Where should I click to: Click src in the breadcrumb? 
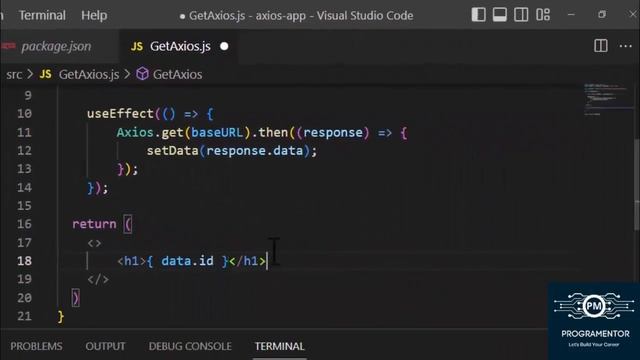tap(14, 74)
